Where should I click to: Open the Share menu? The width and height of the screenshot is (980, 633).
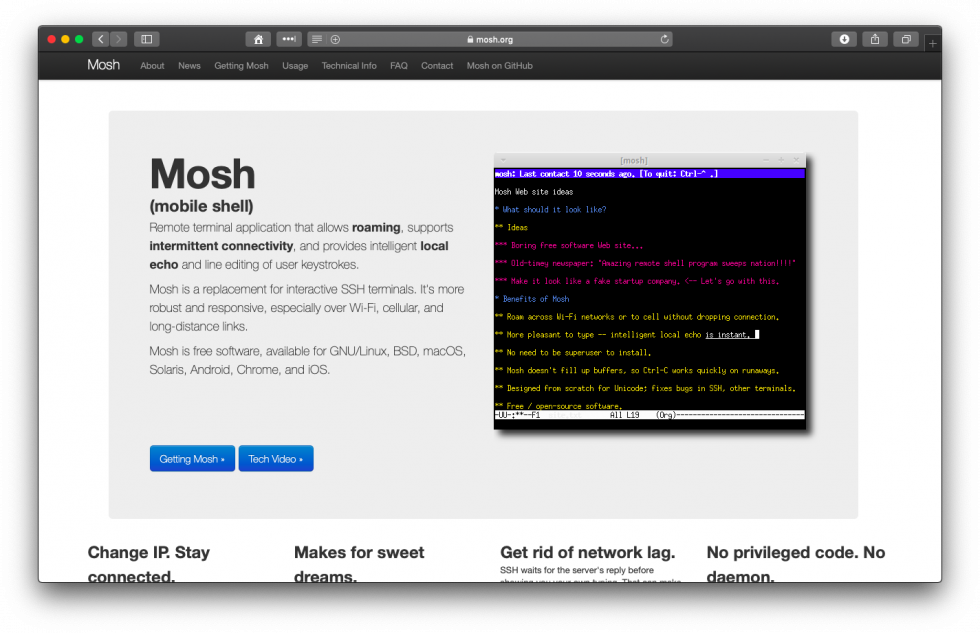pyautogui.click(x=875, y=39)
